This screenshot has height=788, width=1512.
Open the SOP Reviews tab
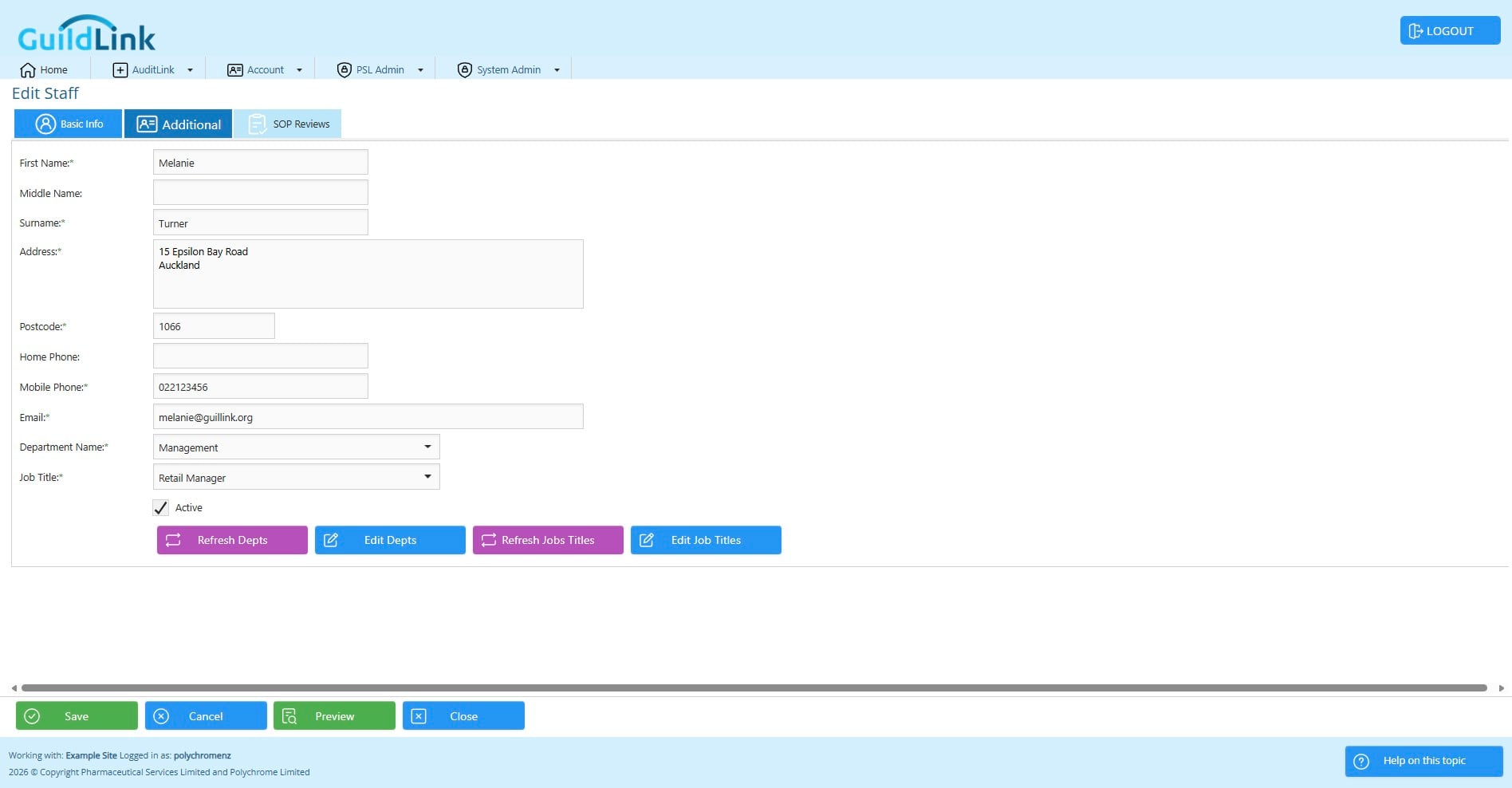[288, 124]
